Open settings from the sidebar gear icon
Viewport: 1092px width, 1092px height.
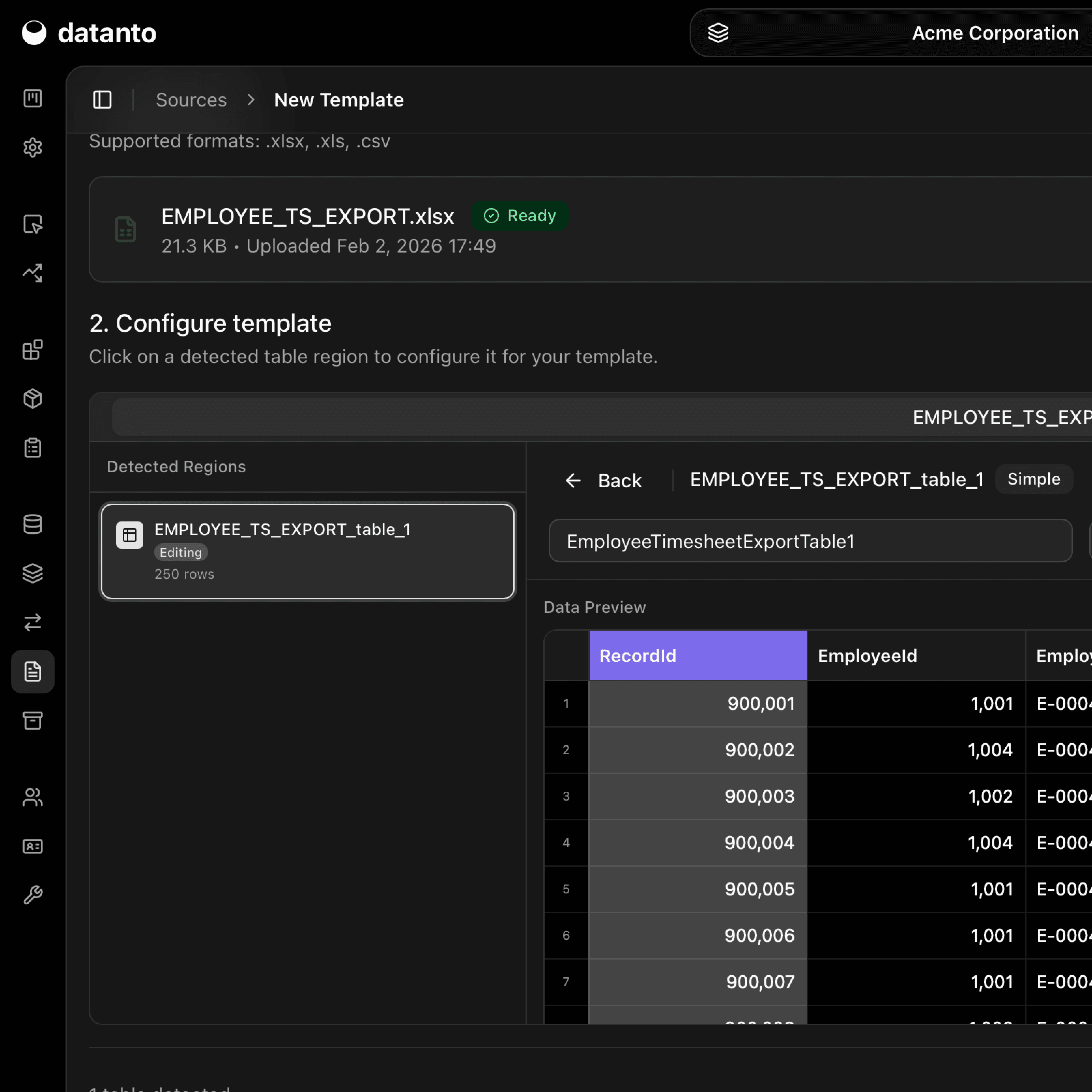[33, 147]
